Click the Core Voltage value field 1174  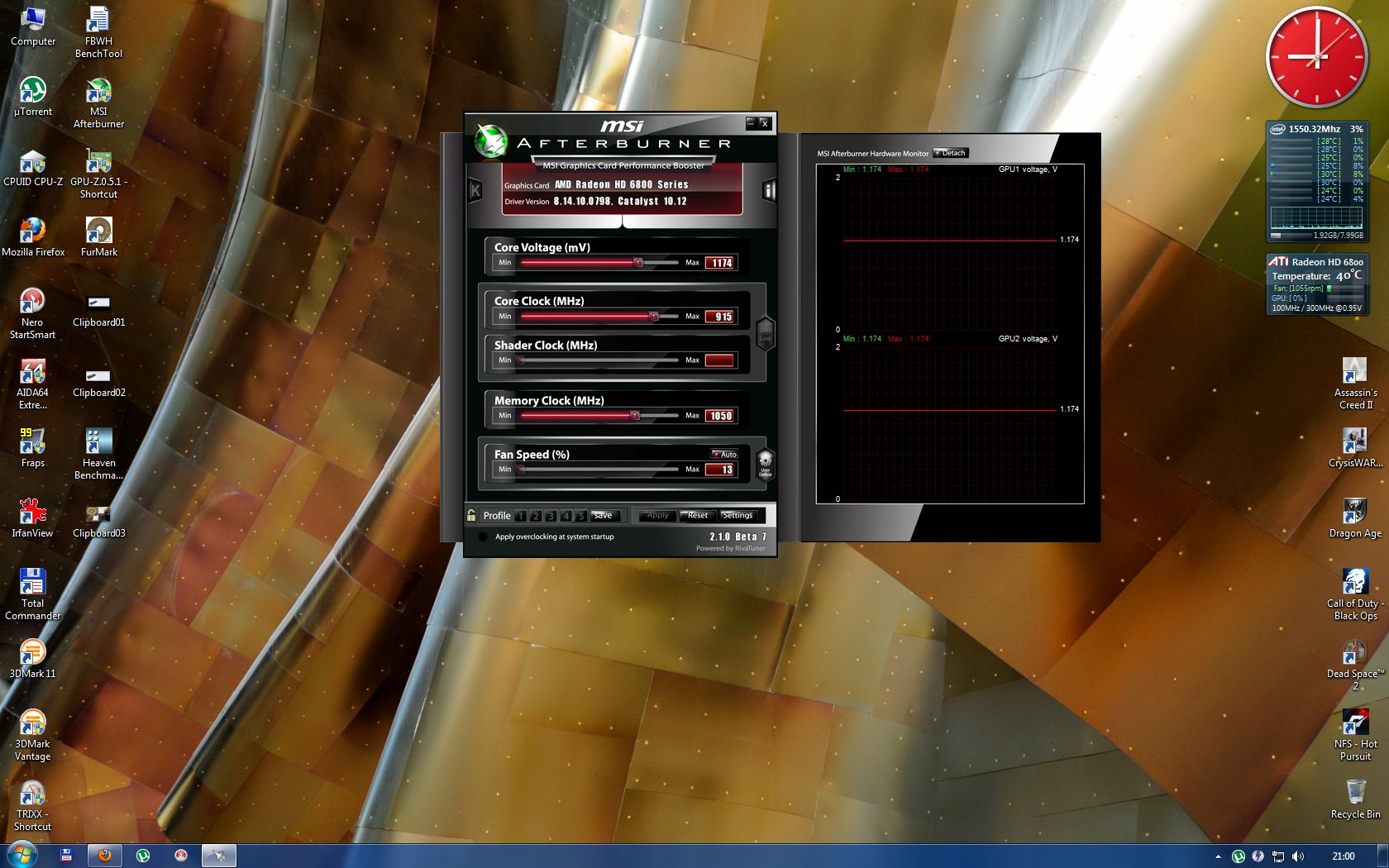(720, 263)
